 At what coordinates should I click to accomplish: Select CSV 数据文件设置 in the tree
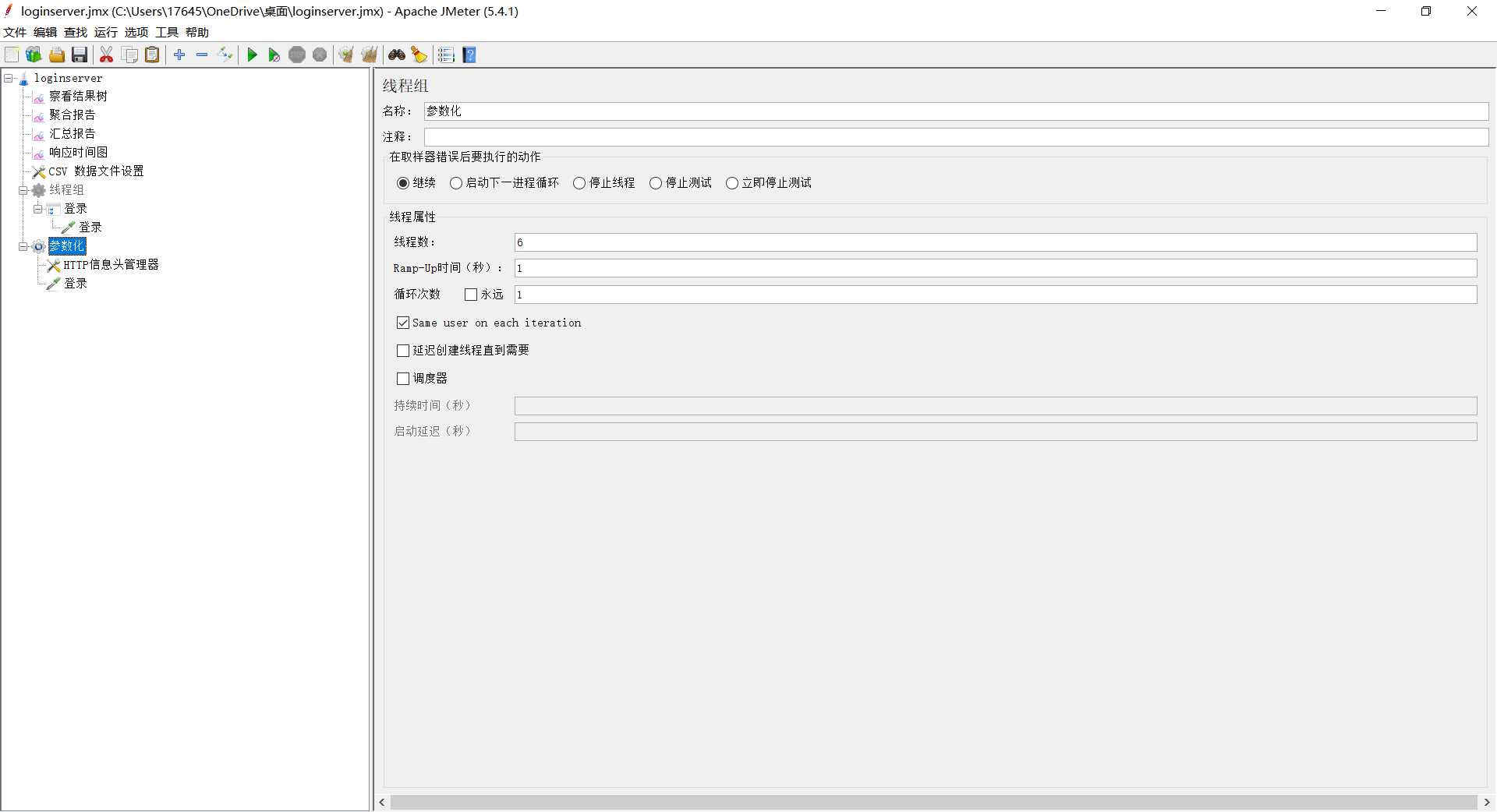click(x=96, y=171)
